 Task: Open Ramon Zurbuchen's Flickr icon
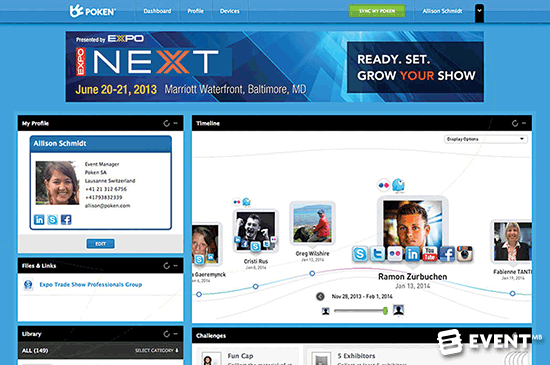395,254
